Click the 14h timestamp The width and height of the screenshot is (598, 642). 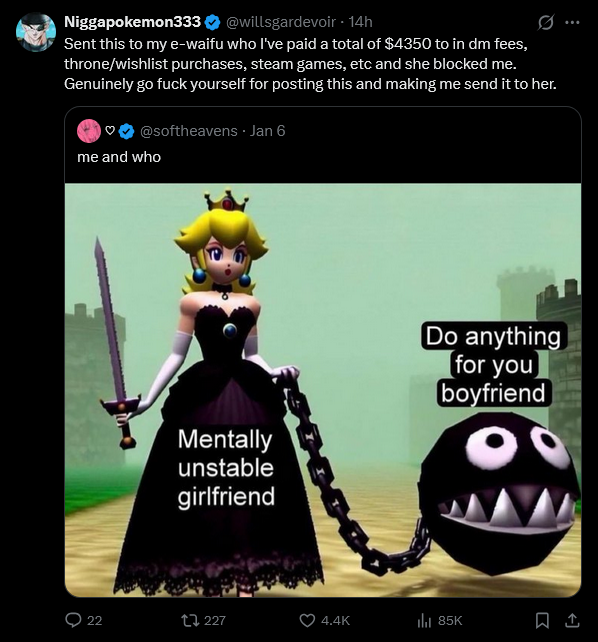pos(360,22)
